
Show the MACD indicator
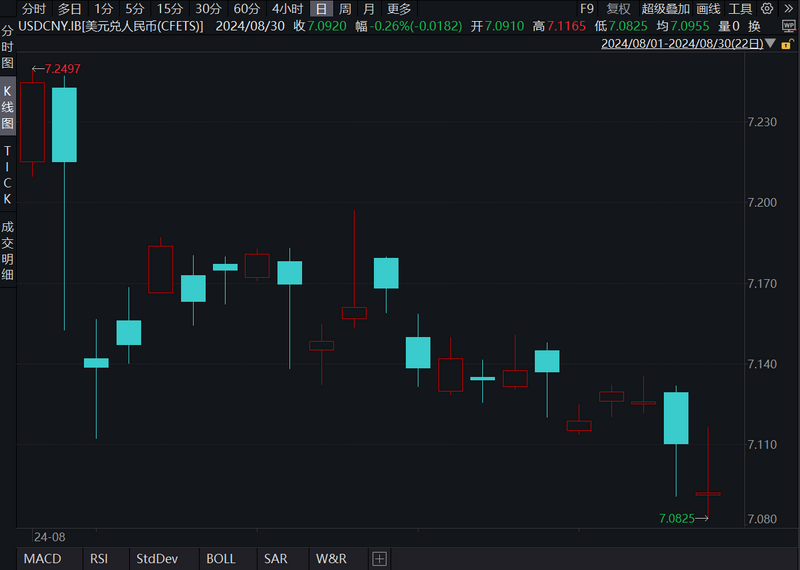pos(42,559)
